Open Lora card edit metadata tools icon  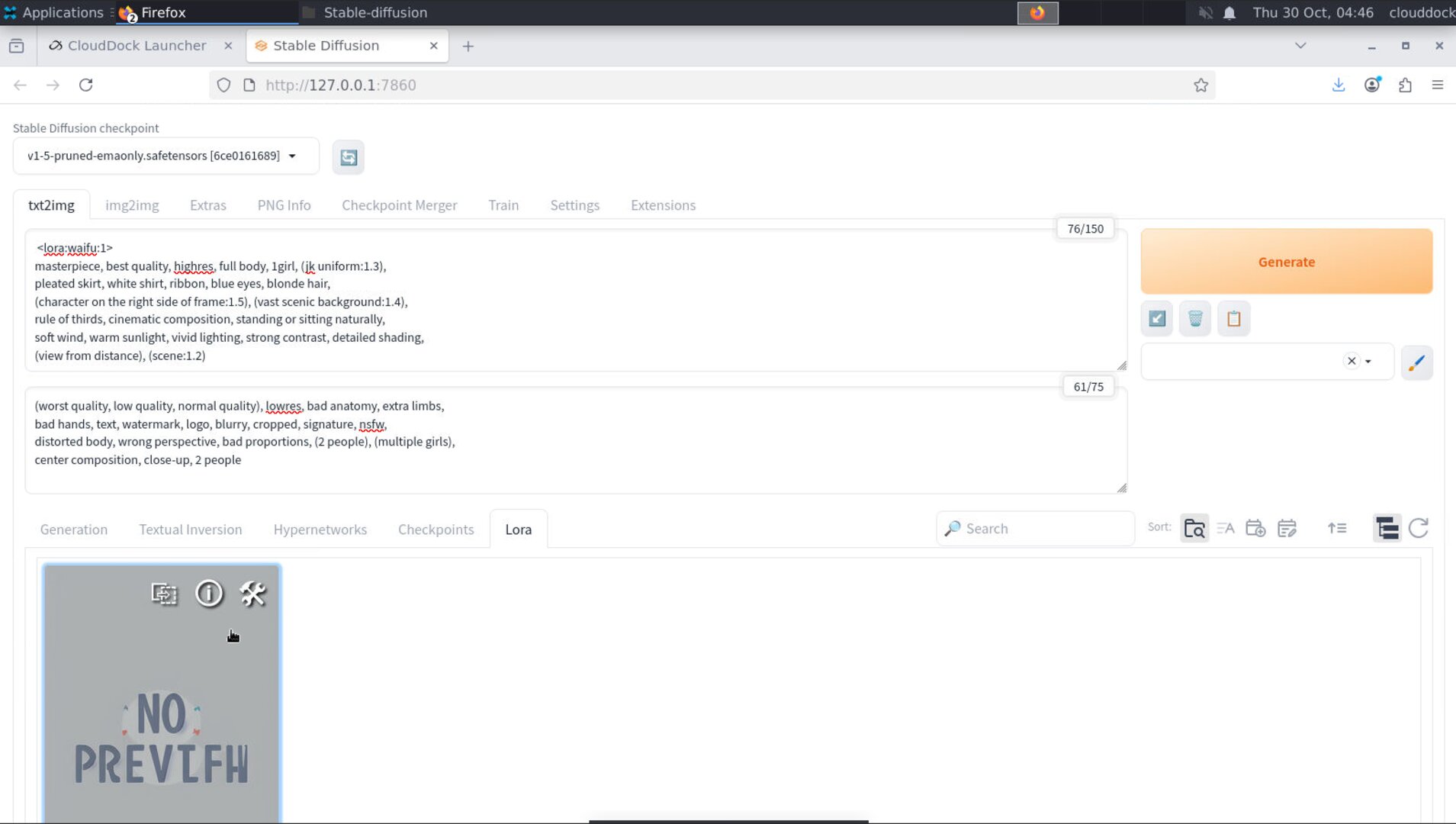pyautogui.click(x=252, y=594)
